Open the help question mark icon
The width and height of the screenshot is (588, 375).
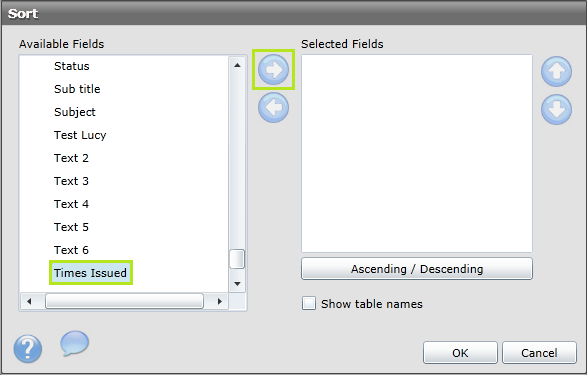(x=28, y=349)
